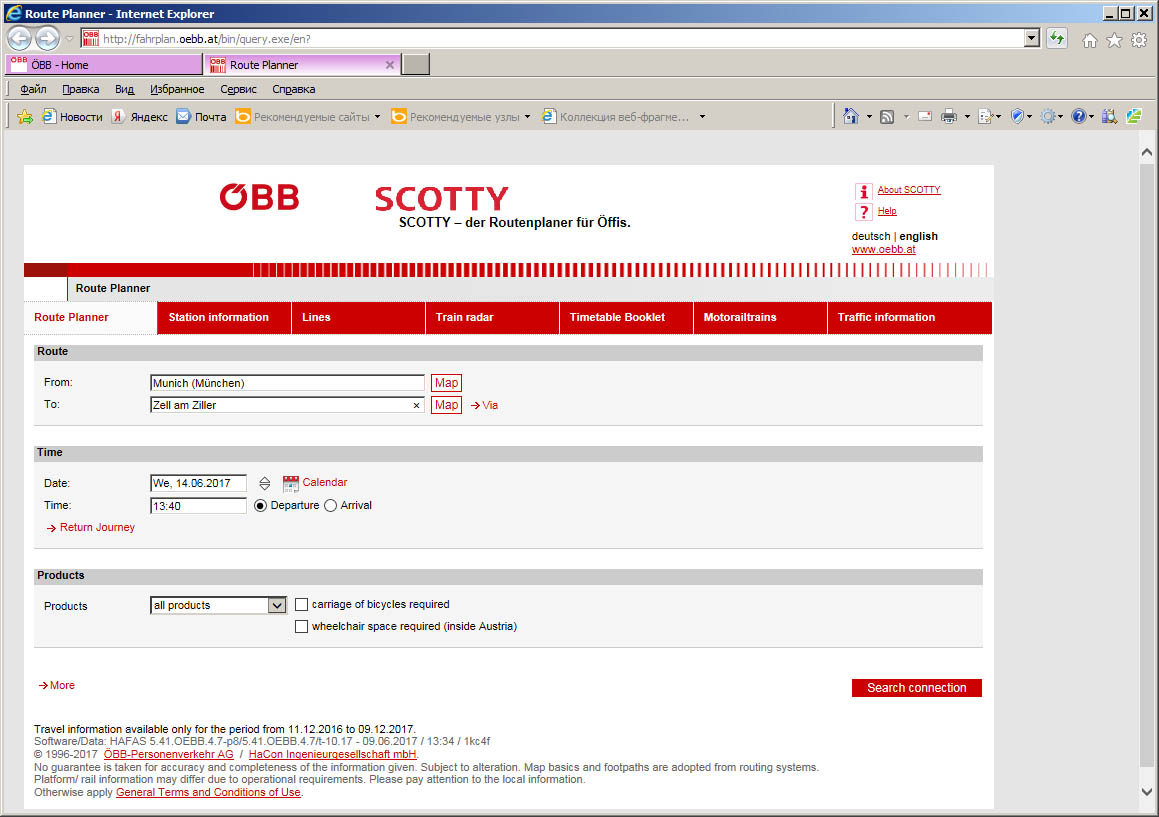Switch language to deutsch
Image resolution: width=1159 pixels, height=817 pixels.
[x=871, y=237]
